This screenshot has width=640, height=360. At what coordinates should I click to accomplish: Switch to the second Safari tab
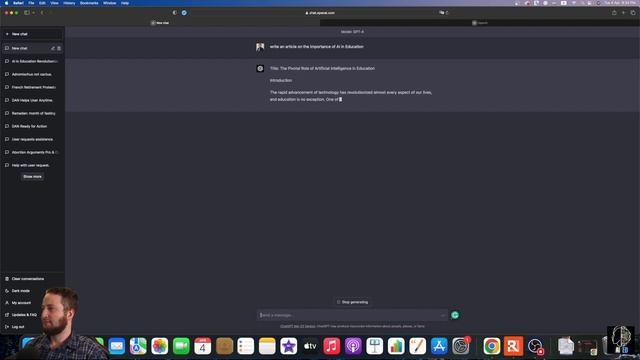(480, 23)
